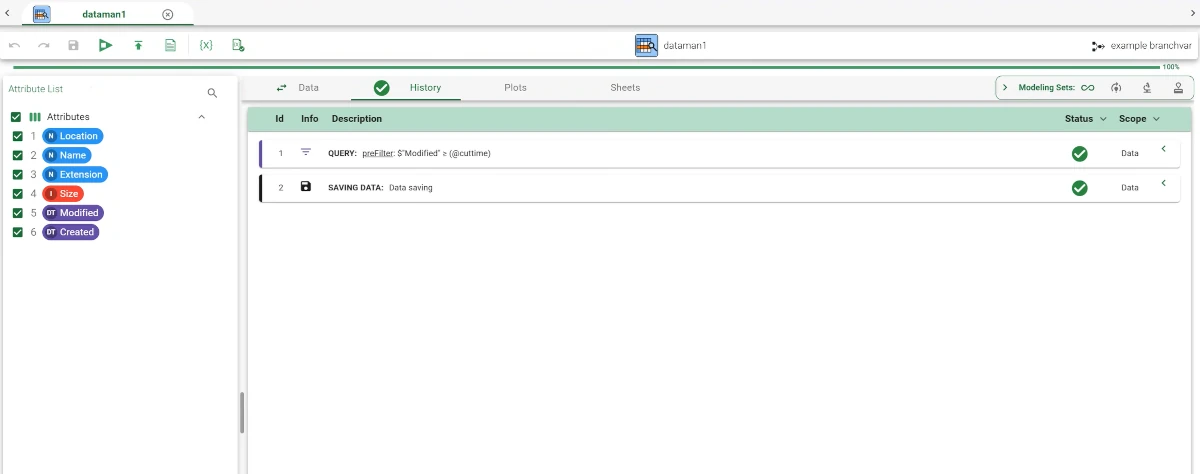The image size is (1200, 474).
Task: Click the flow branch icon near example branchvar
Action: tap(1098, 46)
